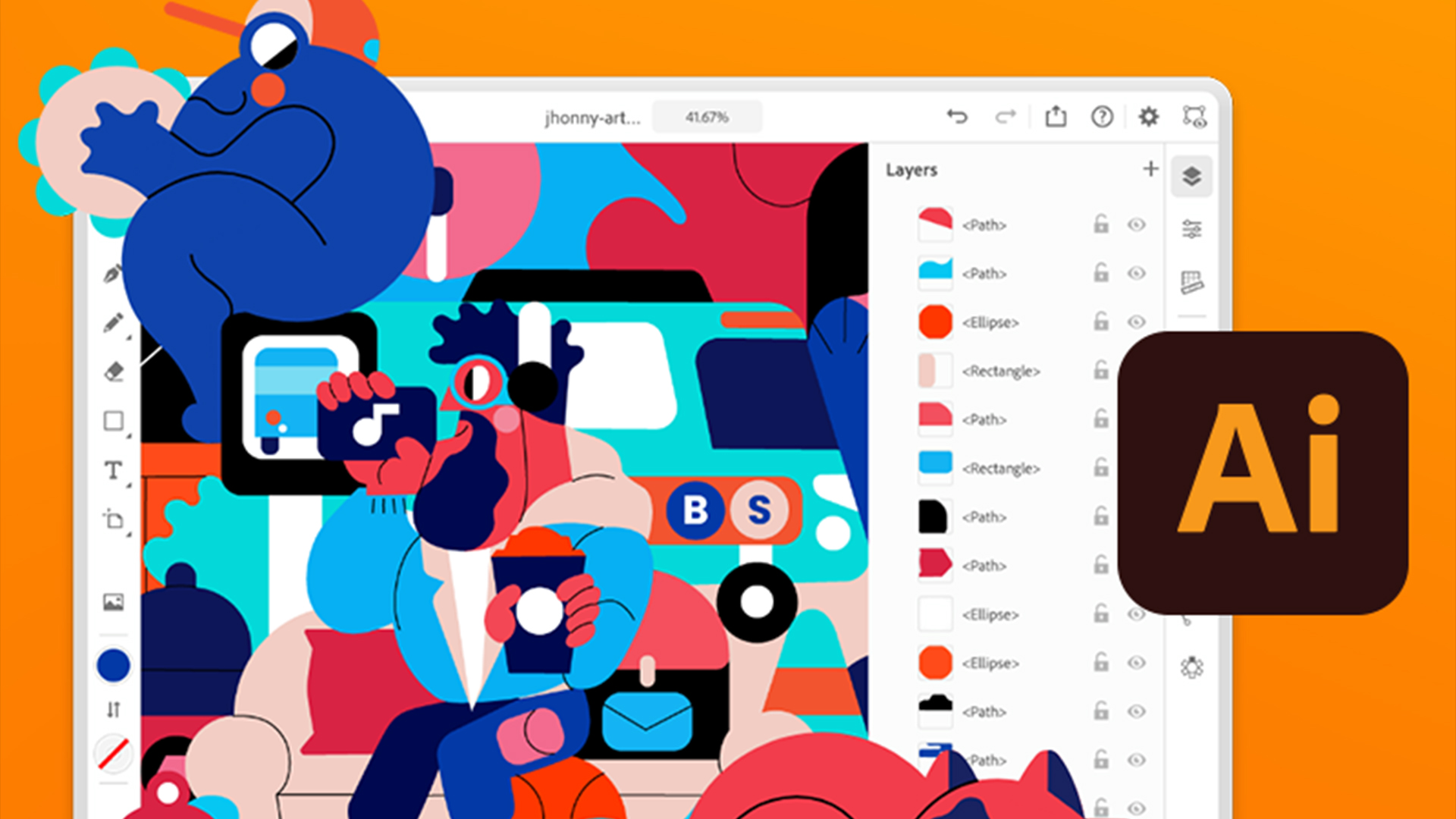
Task: Select the Text tool in toolbar
Action: click(113, 469)
